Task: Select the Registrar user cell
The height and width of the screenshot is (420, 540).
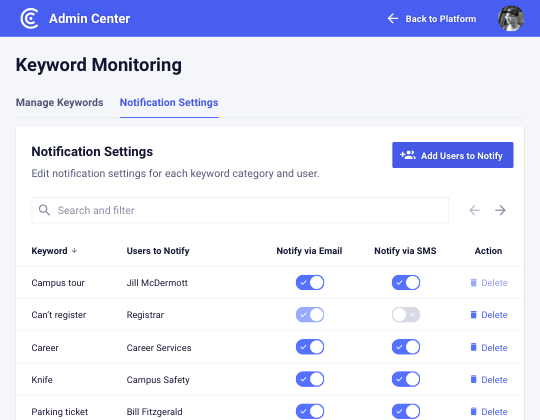Action: [x=145, y=315]
